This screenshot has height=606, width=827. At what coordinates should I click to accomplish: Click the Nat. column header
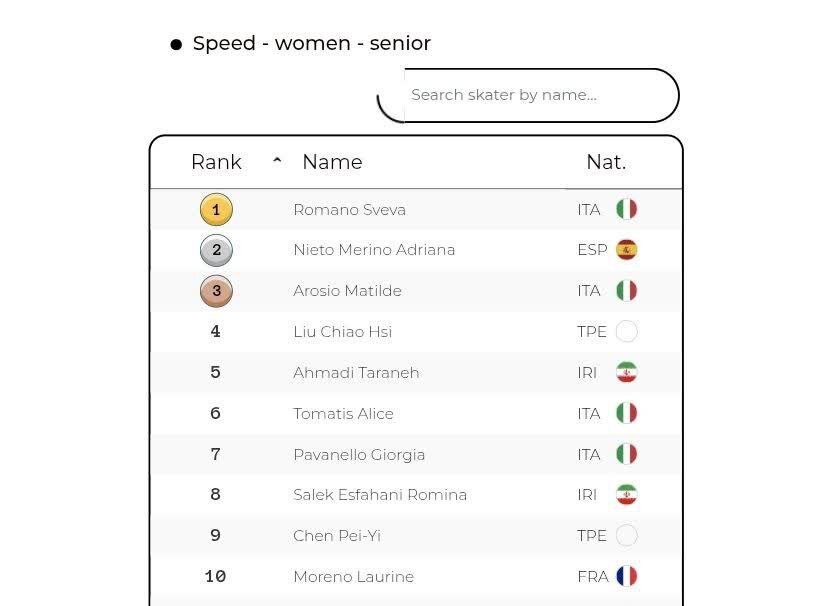coord(606,162)
